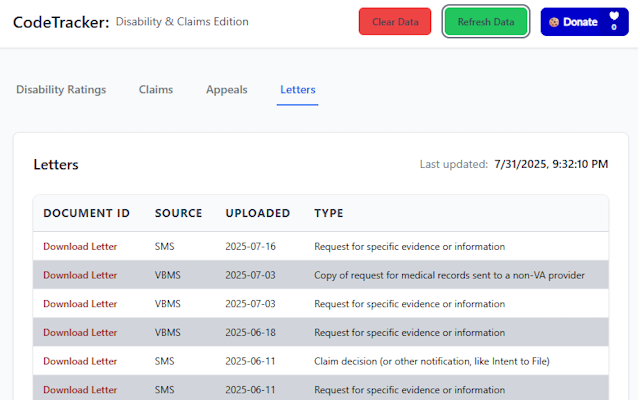Select the upload date 2025-06-18
The width and height of the screenshot is (640, 400).
click(x=251, y=333)
